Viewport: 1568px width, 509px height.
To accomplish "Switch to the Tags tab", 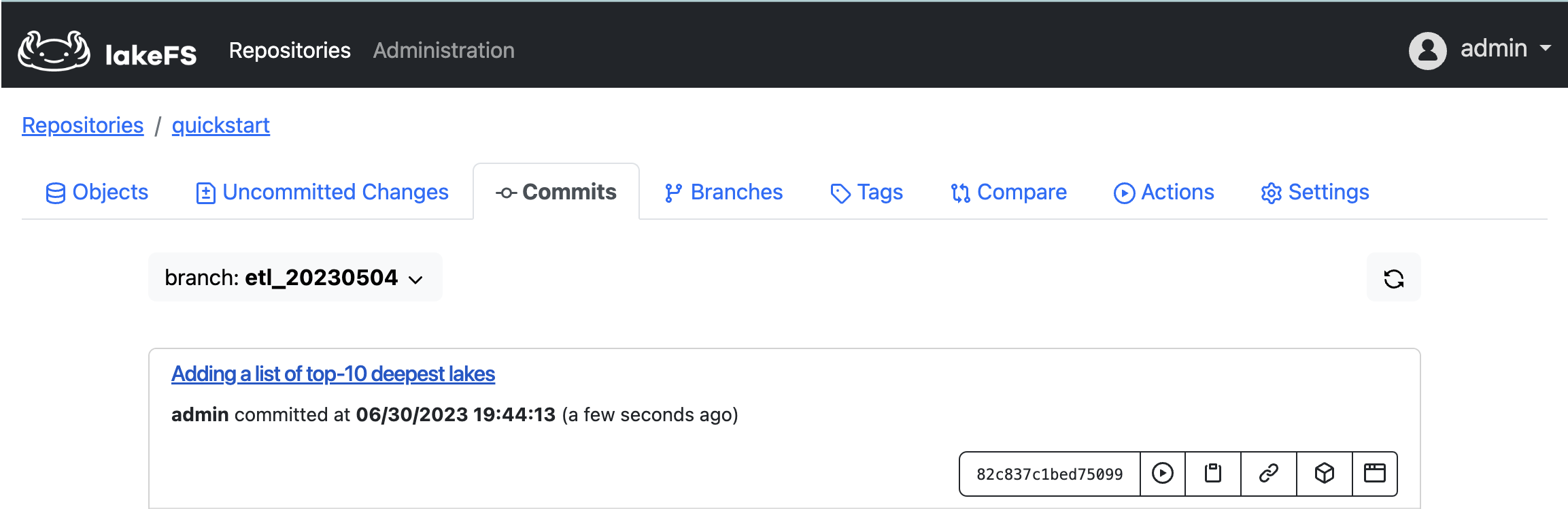I will (x=866, y=193).
